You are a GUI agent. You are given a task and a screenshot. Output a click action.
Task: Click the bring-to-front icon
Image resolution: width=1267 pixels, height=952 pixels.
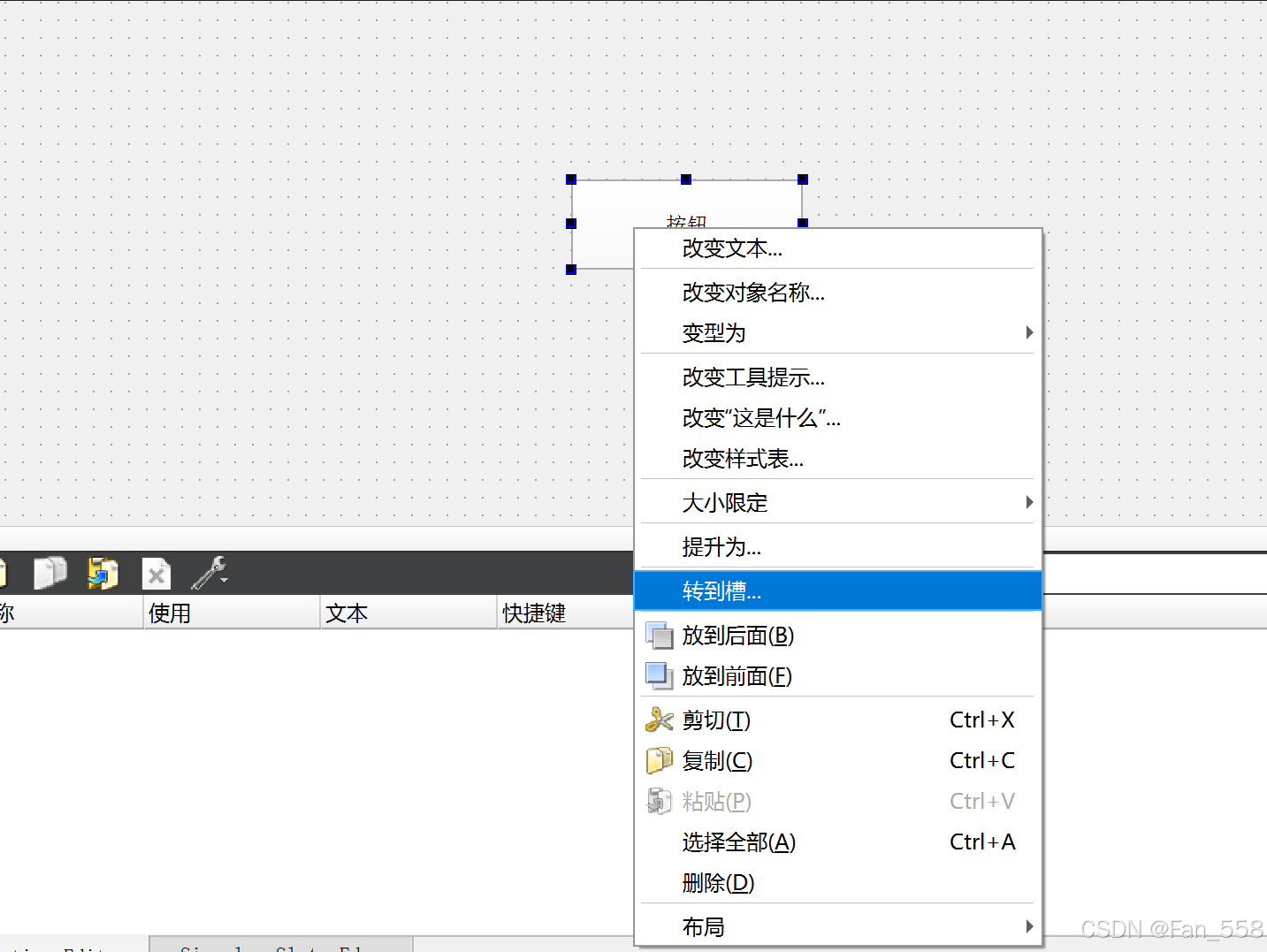[x=660, y=676]
